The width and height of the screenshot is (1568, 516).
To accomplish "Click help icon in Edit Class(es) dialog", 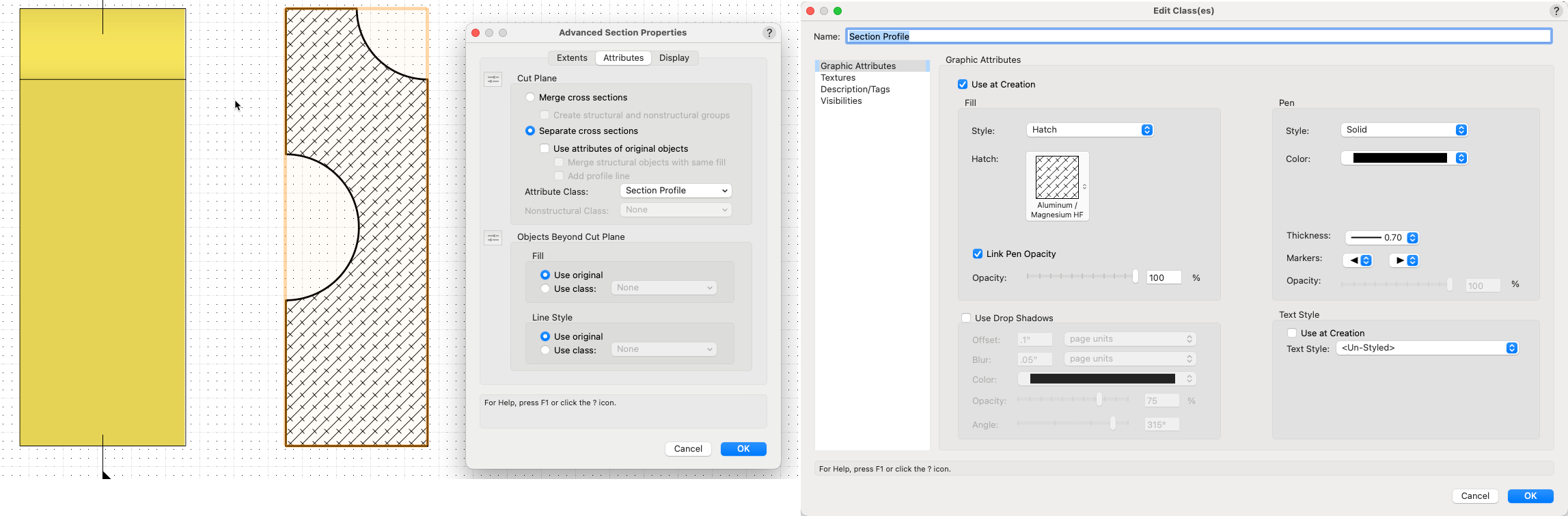I will (x=1556, y=11).
